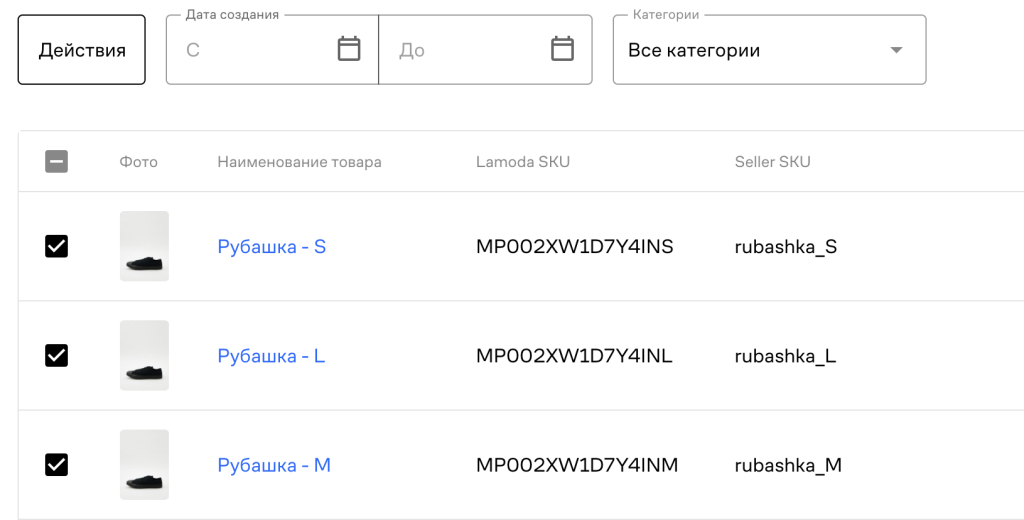
Task: Uncheck the Рубашка - L row
Action: pyautogui.click(x=57, y=355)
